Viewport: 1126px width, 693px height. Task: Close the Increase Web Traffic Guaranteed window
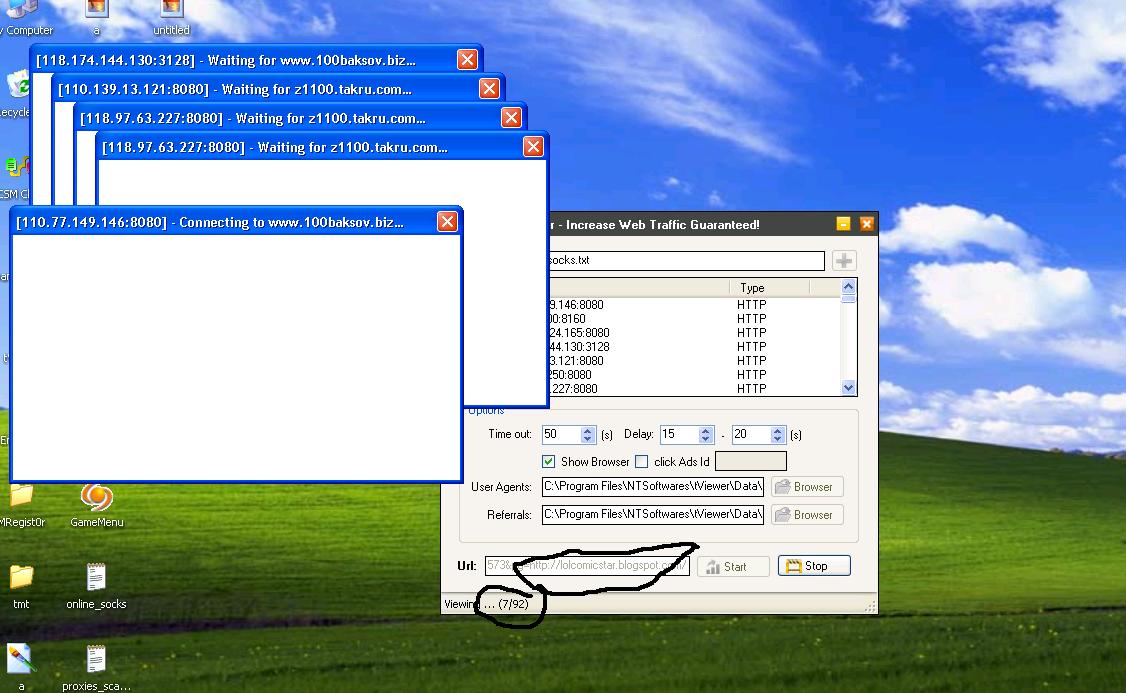(867, 224)
